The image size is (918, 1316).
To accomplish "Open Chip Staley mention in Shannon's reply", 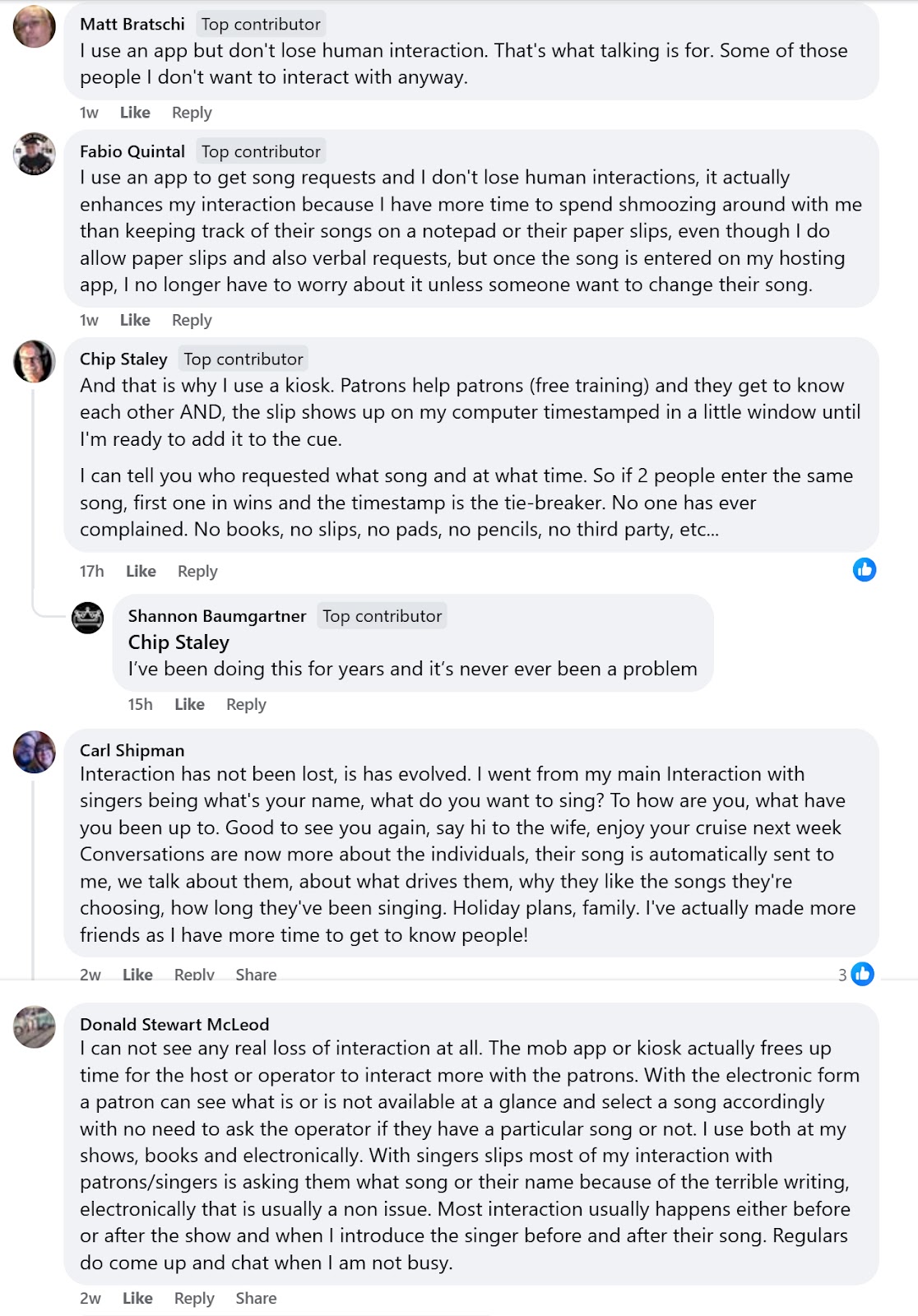I will click(x=178, y=642).
